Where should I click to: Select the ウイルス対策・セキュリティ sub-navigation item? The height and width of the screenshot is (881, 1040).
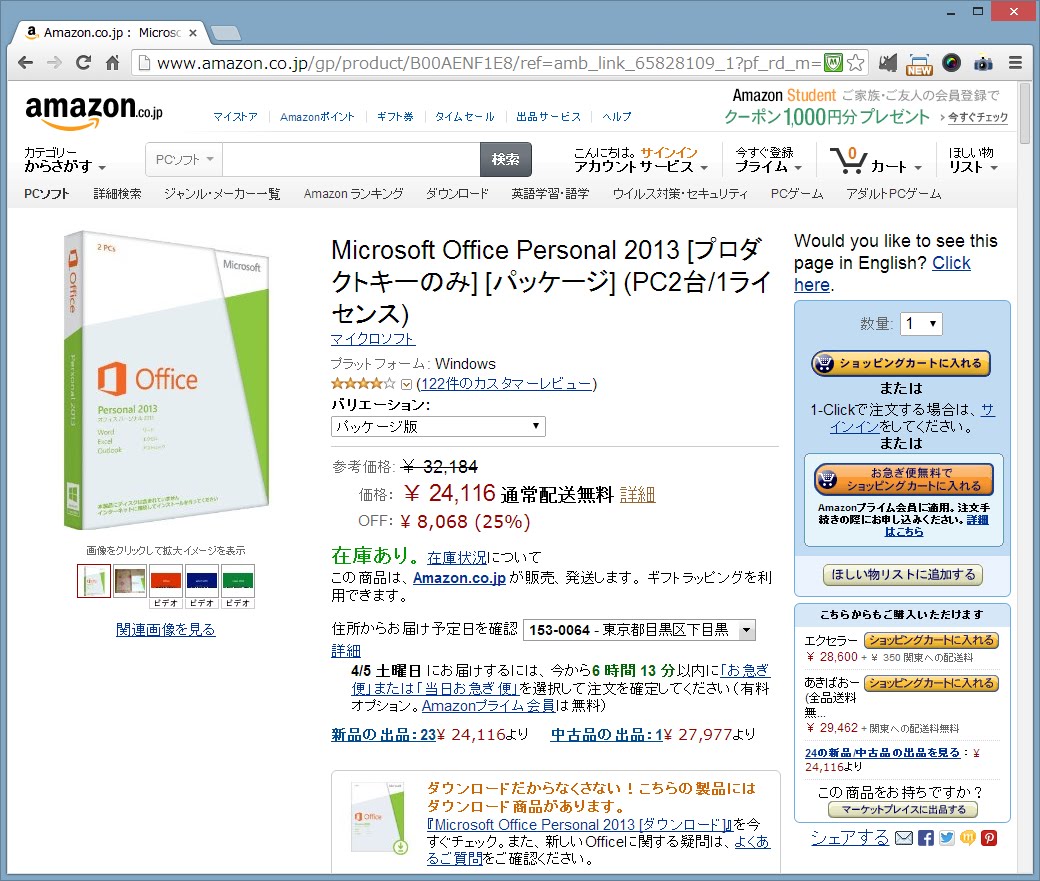pyautogui.click(x=680, y=194)
